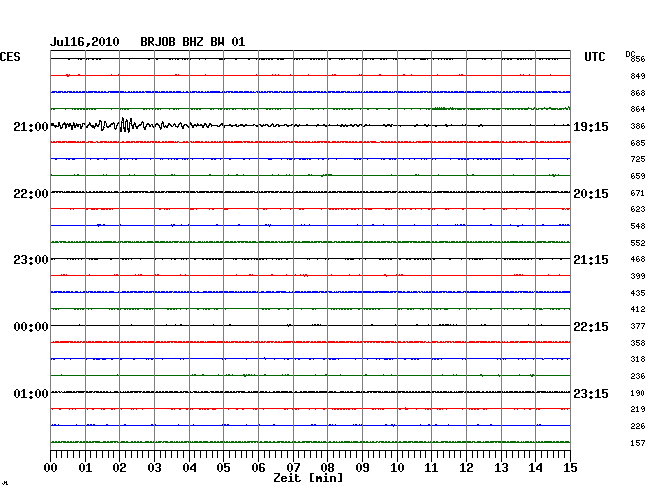Select the 09 minute axis label
The image size is (650, 494).
pyautogui.click(x=362, y=467)
